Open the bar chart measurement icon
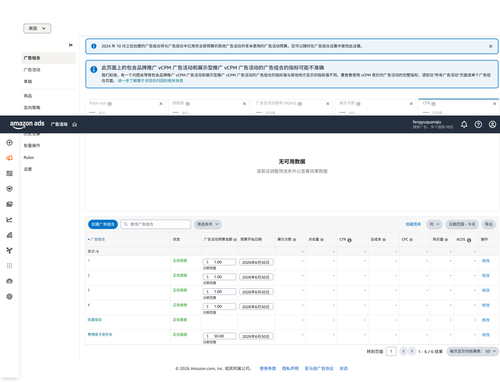The width and height of the screenshot is (500, 382). 9,235
